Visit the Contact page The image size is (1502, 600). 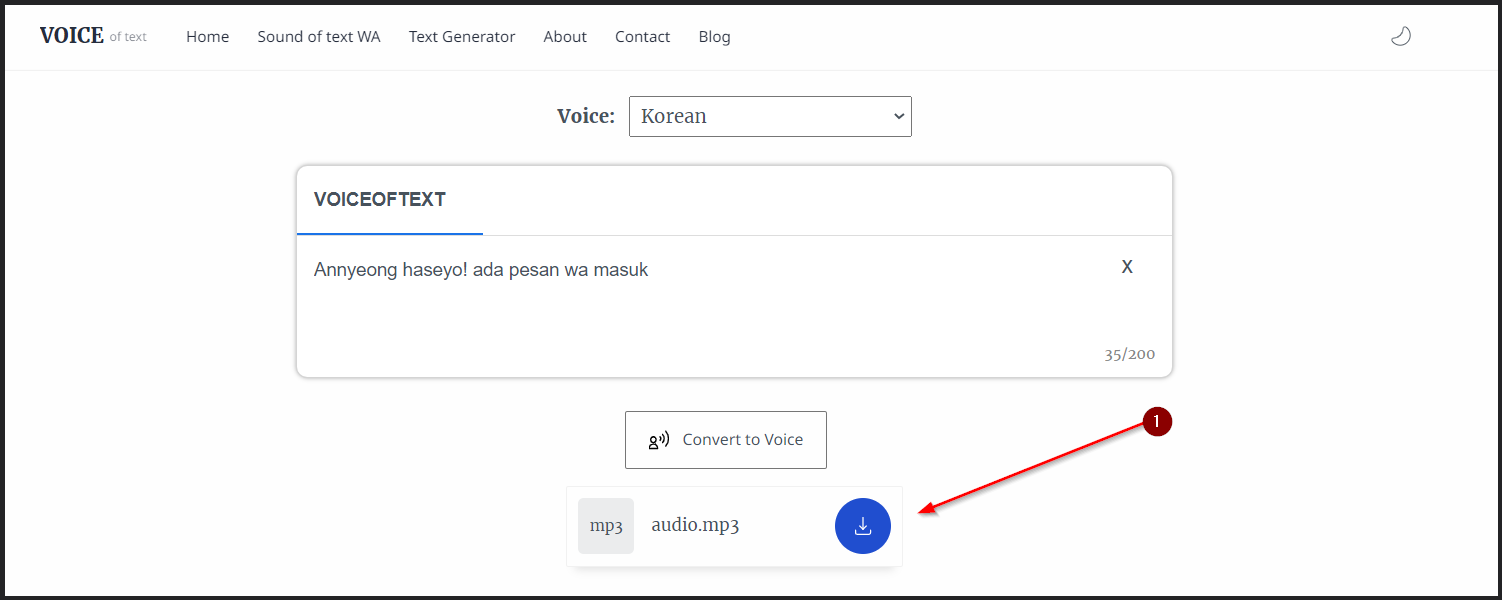pos(642,36)
